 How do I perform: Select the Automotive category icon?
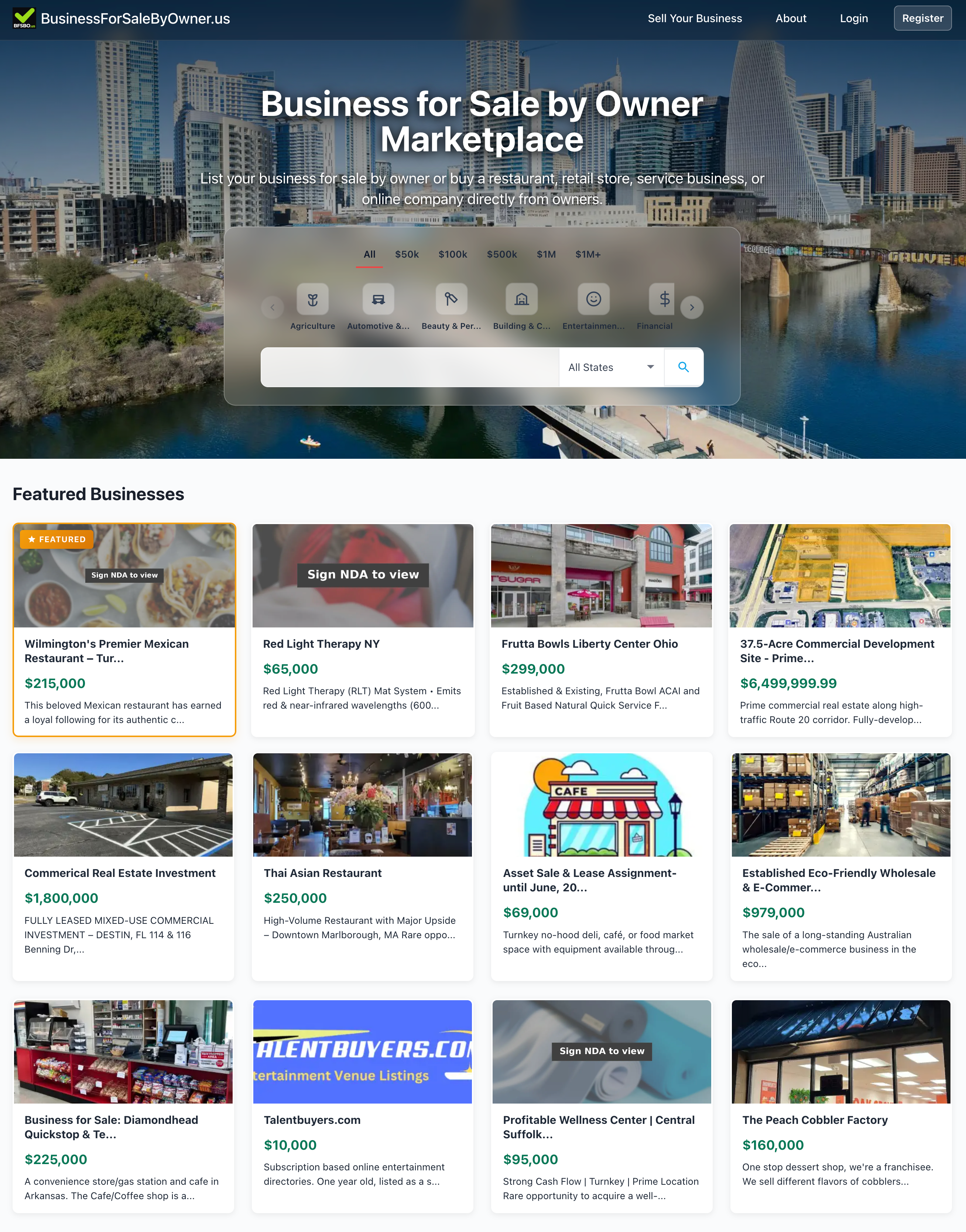click(x=378, y=299)
